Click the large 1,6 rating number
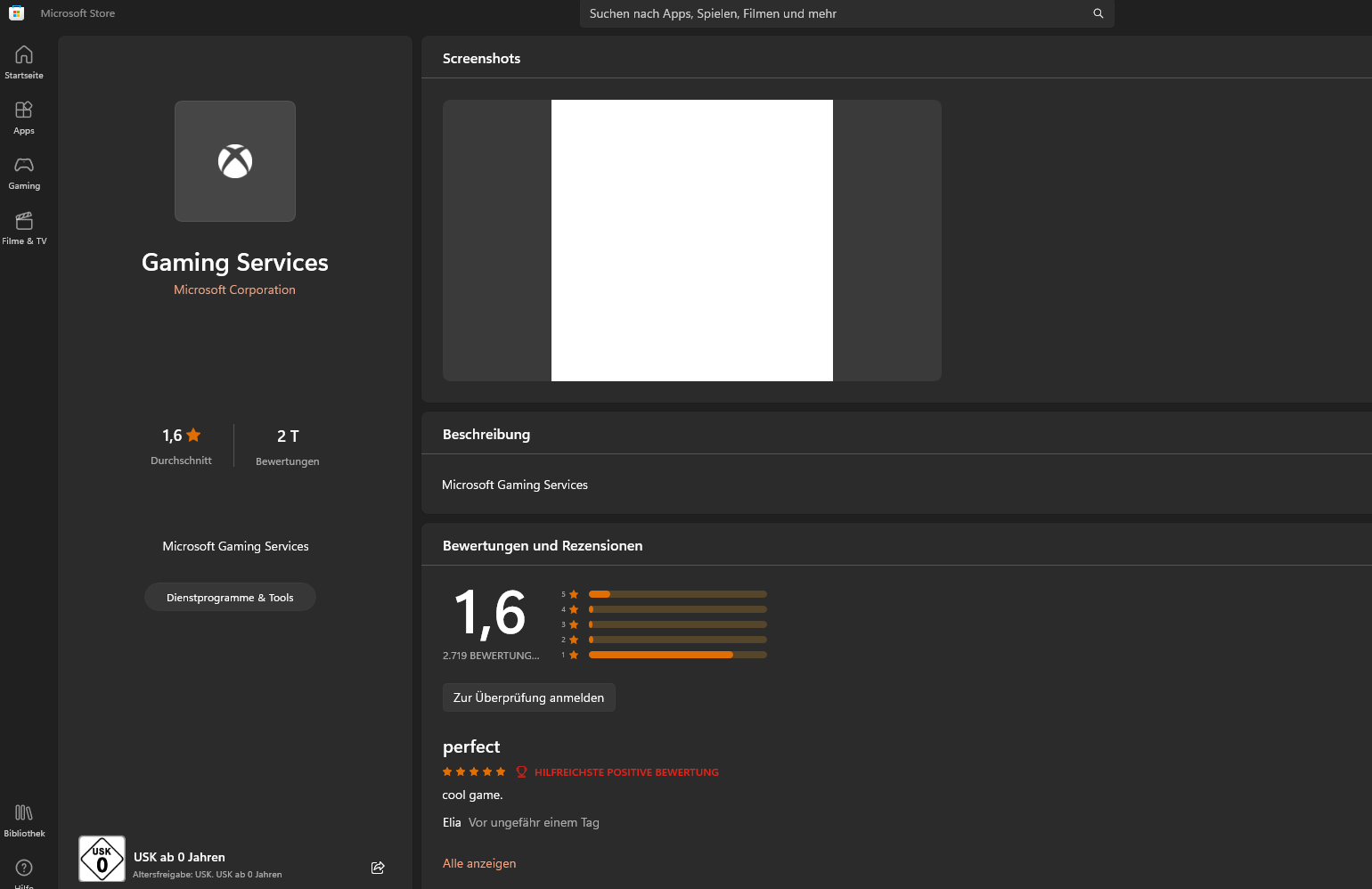1372x889 pixels. tap(490, 613)
